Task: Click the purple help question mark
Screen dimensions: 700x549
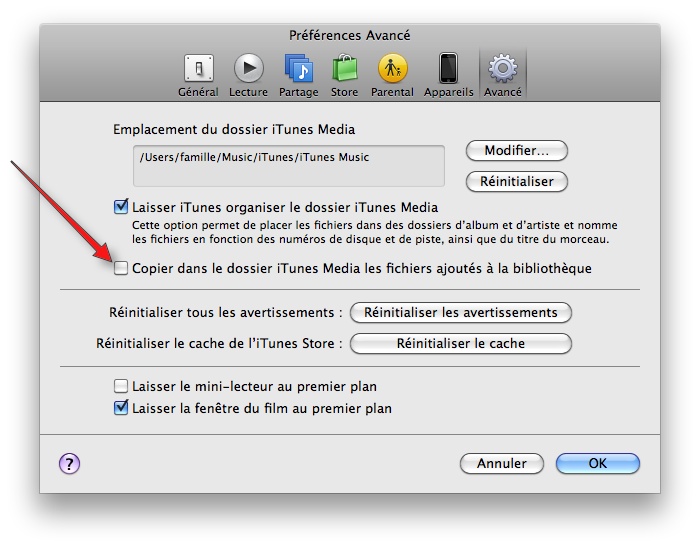Action: (x=69, y=463)
